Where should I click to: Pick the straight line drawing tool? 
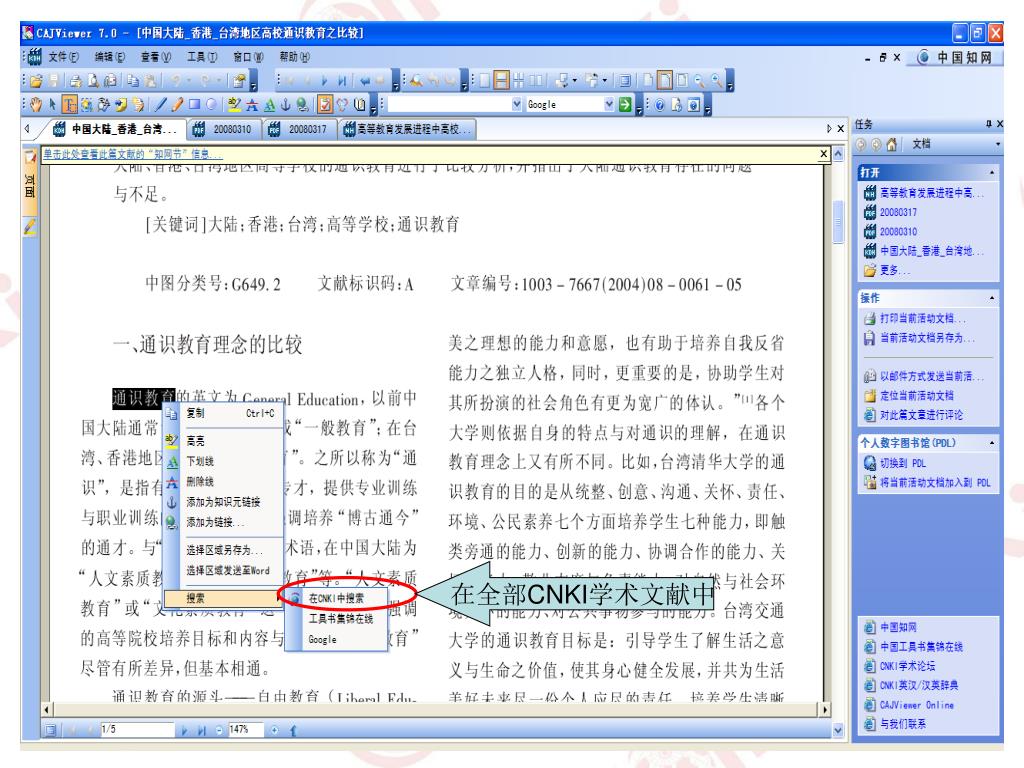[x=161, y=104]
